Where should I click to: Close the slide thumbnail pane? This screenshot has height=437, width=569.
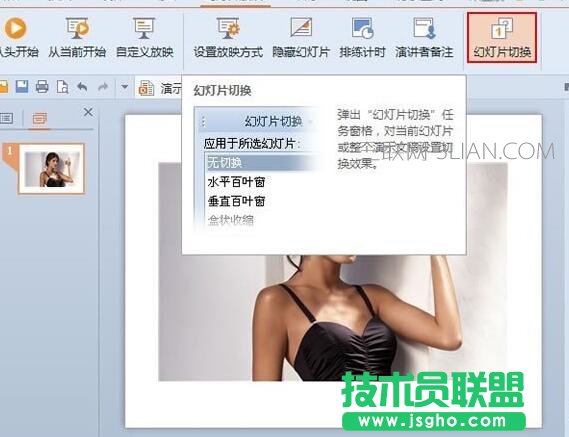(x=88, y=112)
